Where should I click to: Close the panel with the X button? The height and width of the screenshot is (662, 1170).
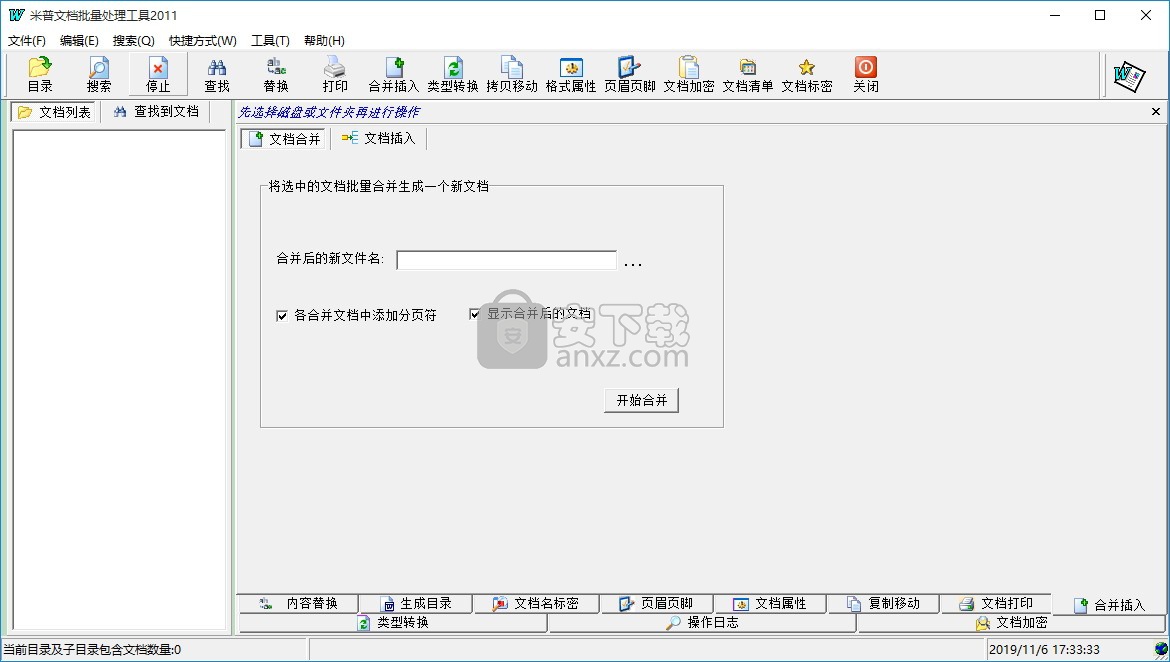1156,112
